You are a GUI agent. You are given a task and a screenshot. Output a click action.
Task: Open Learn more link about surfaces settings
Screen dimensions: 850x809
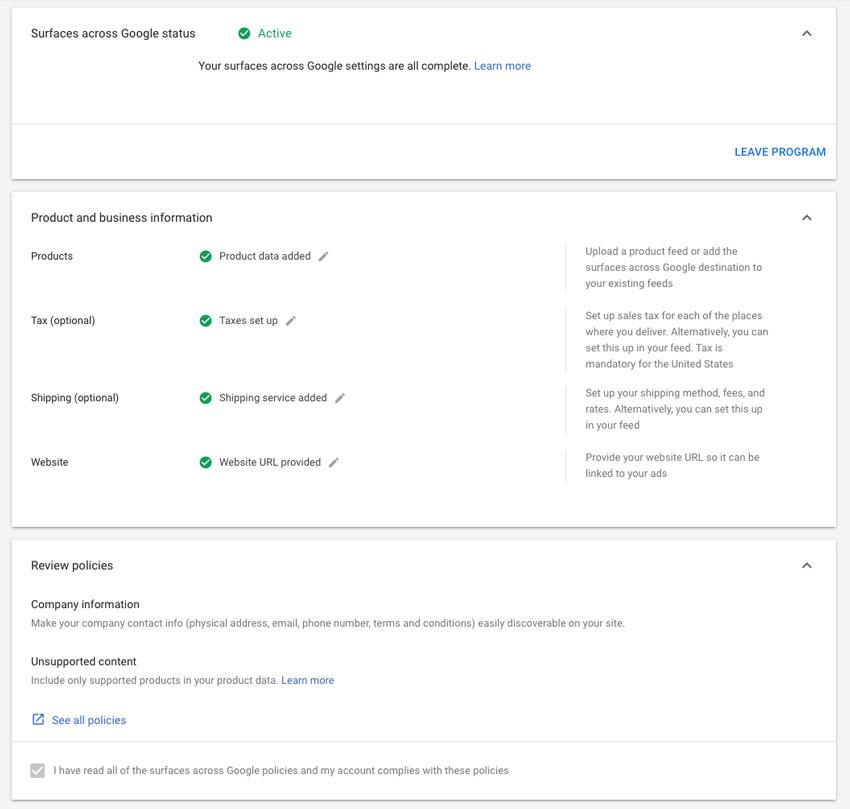click(502, 66)
